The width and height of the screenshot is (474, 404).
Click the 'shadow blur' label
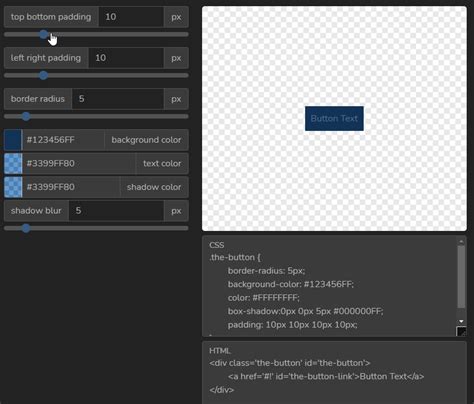point(36,211)
